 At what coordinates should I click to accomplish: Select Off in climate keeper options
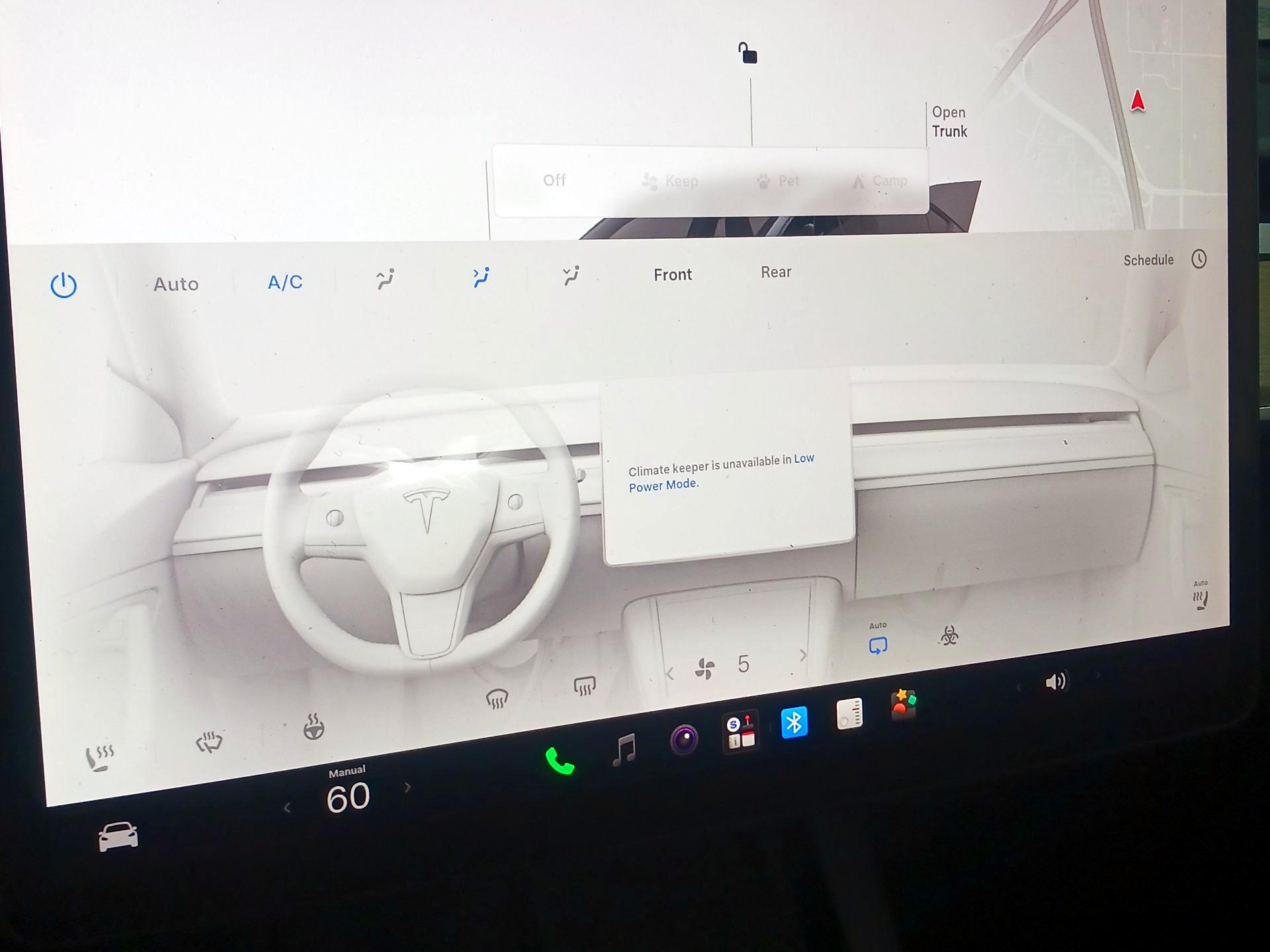pos(554,180)
